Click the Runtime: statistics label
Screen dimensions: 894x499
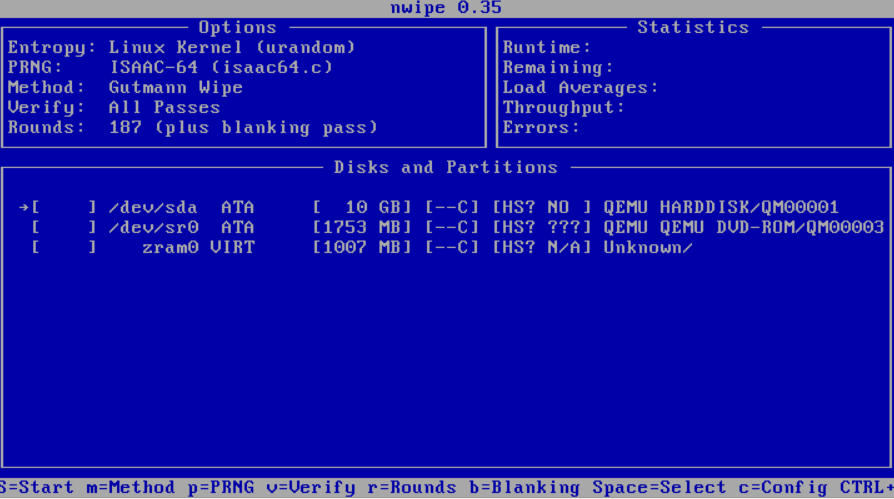pyautogui.click(x=546, y=47)
